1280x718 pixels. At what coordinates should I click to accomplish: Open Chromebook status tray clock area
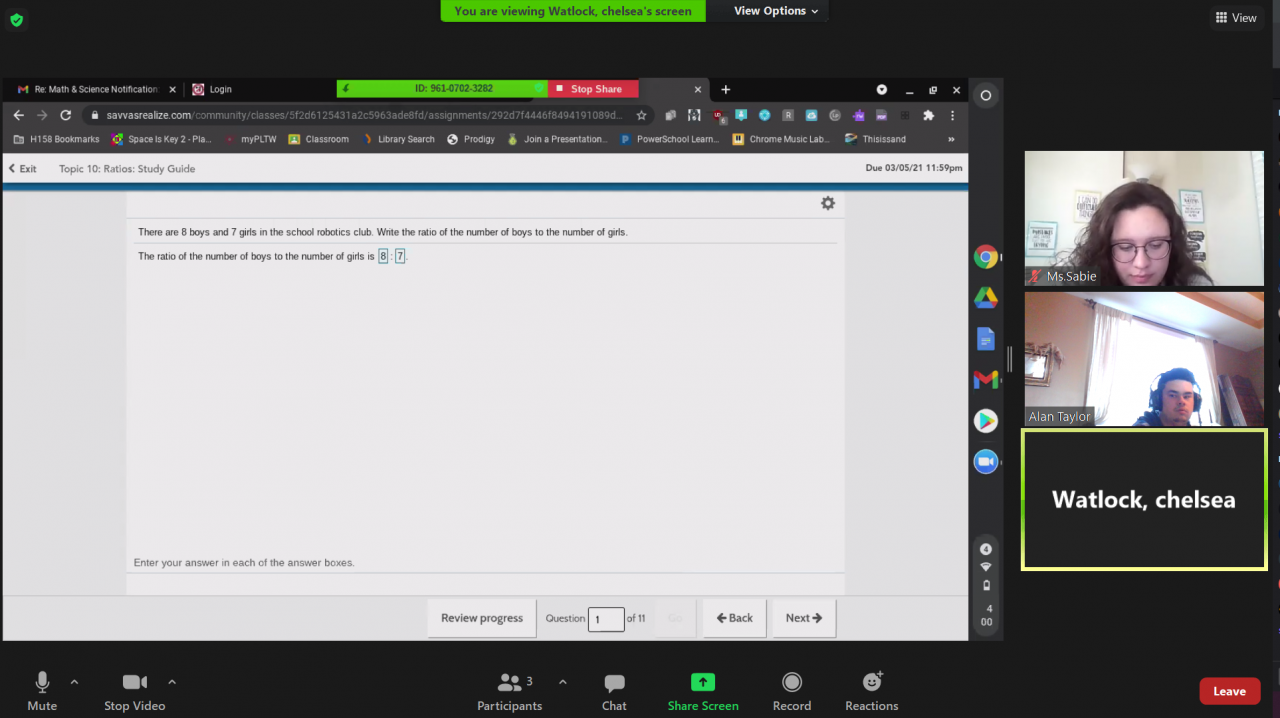[x=986, y=587]
